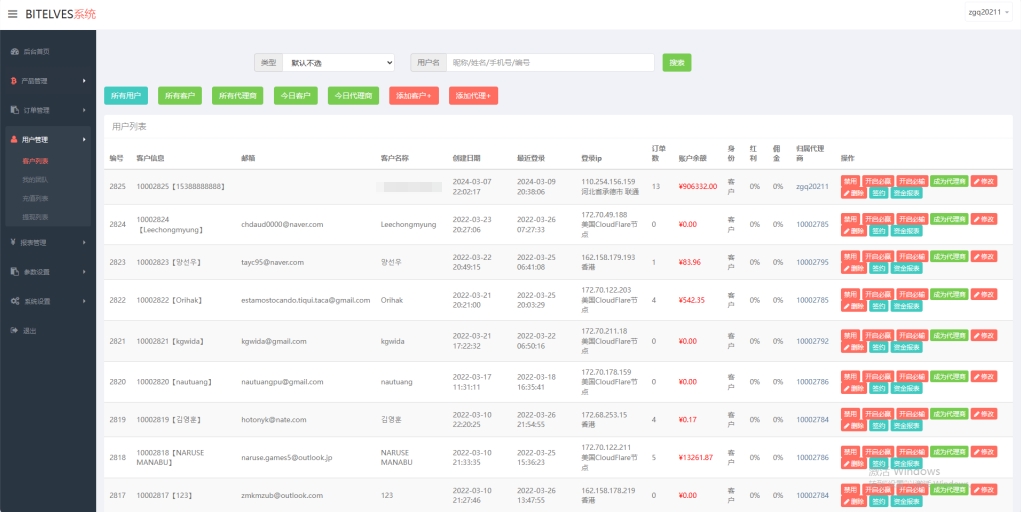Click the red 添加客户+ button
Screen dimensions: 1021x512
pos(414,96)
